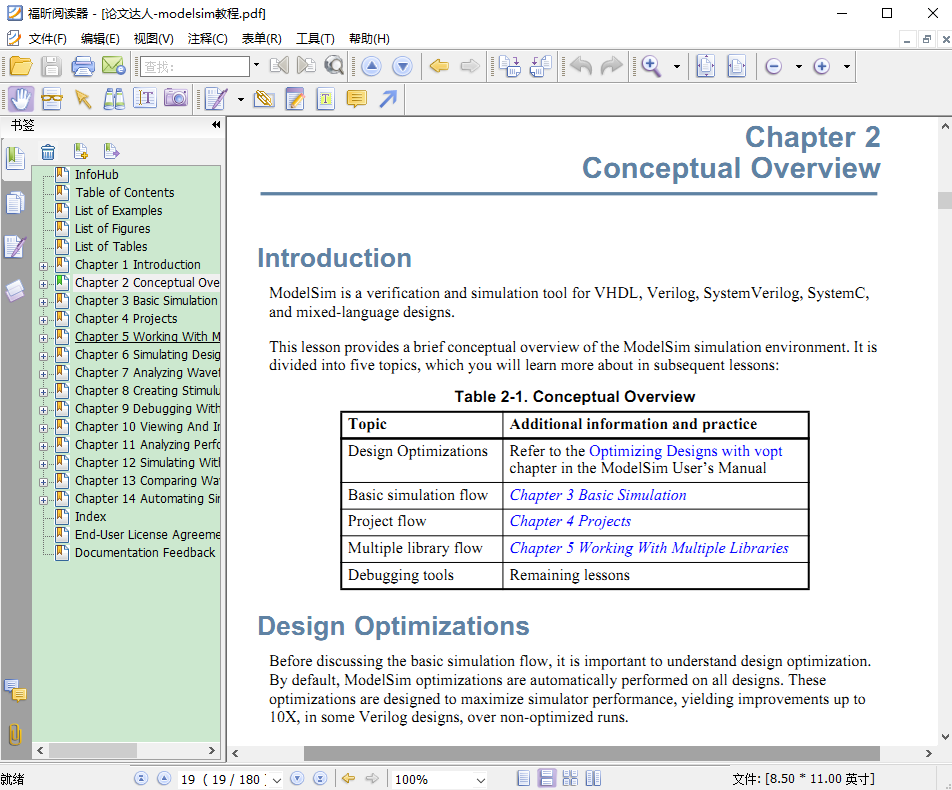Select the Hand tool in toolbar
Image resolution: width=952 pixels, height=790 pixels.
21,98
